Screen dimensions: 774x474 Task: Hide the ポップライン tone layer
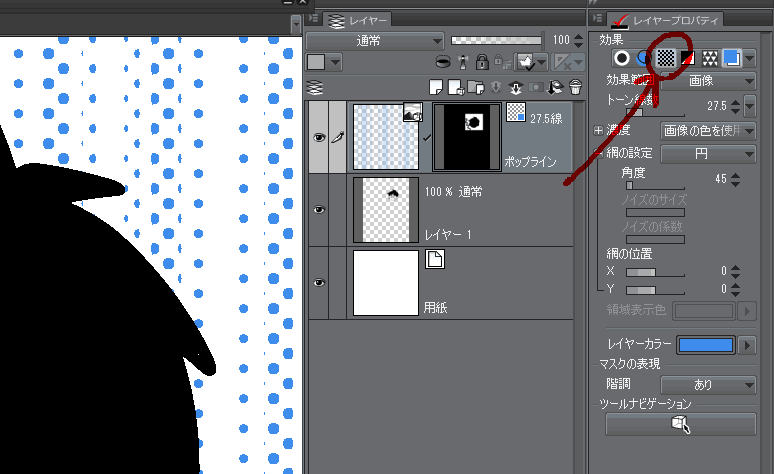point(319,140)
